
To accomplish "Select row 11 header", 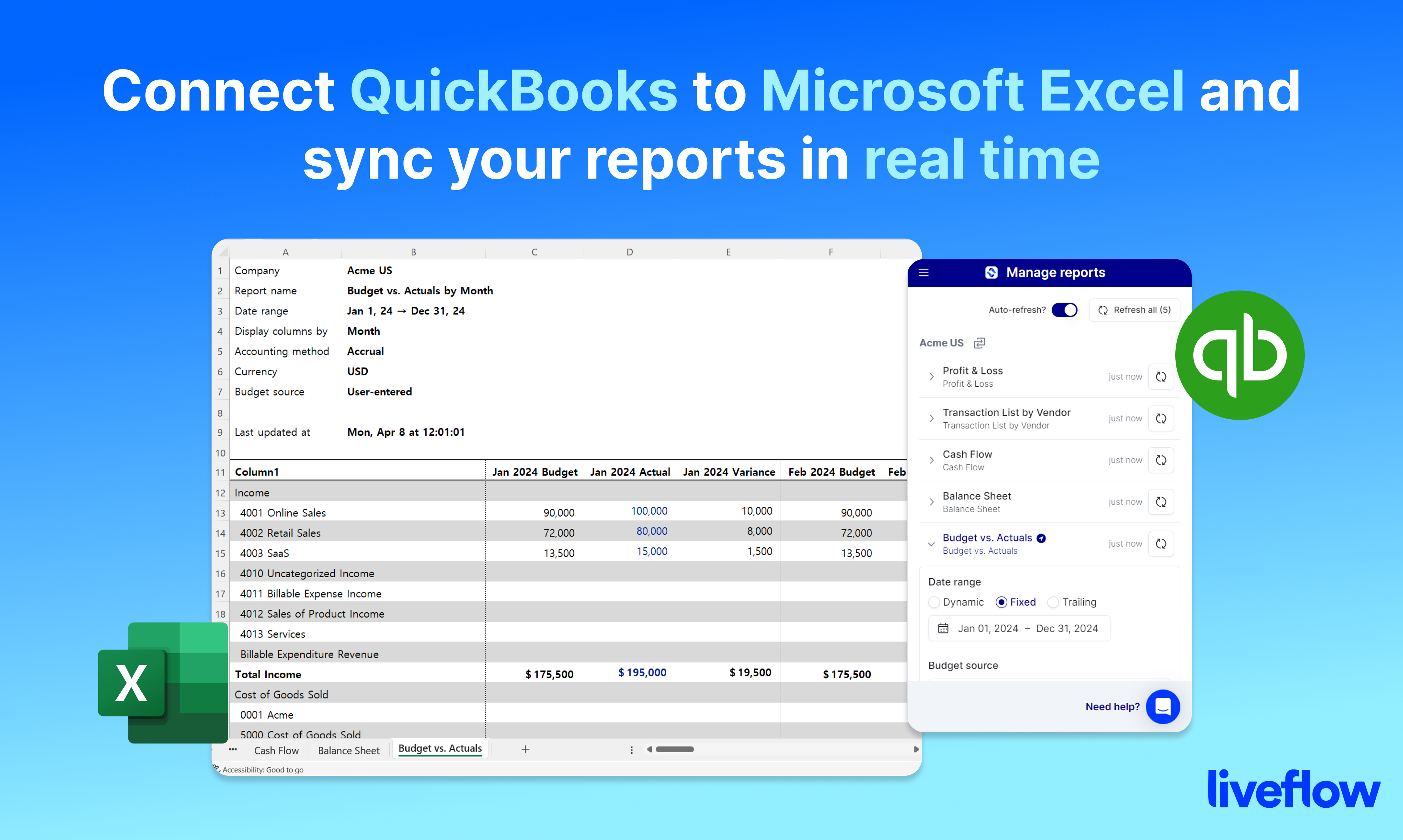I will [220, 472].
